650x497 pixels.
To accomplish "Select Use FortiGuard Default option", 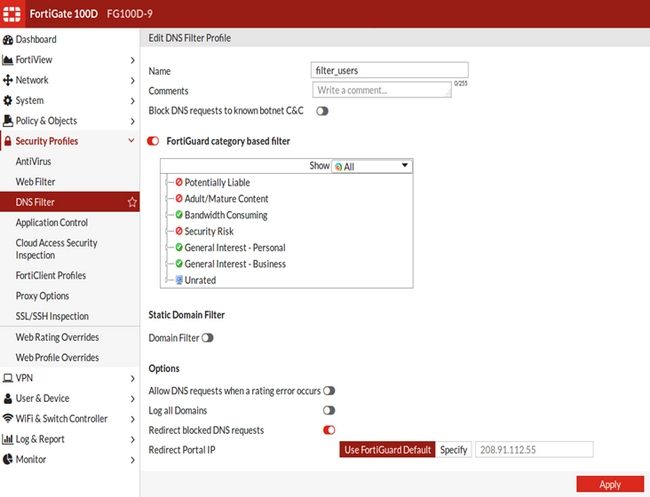I will click(x=388, y=450).
